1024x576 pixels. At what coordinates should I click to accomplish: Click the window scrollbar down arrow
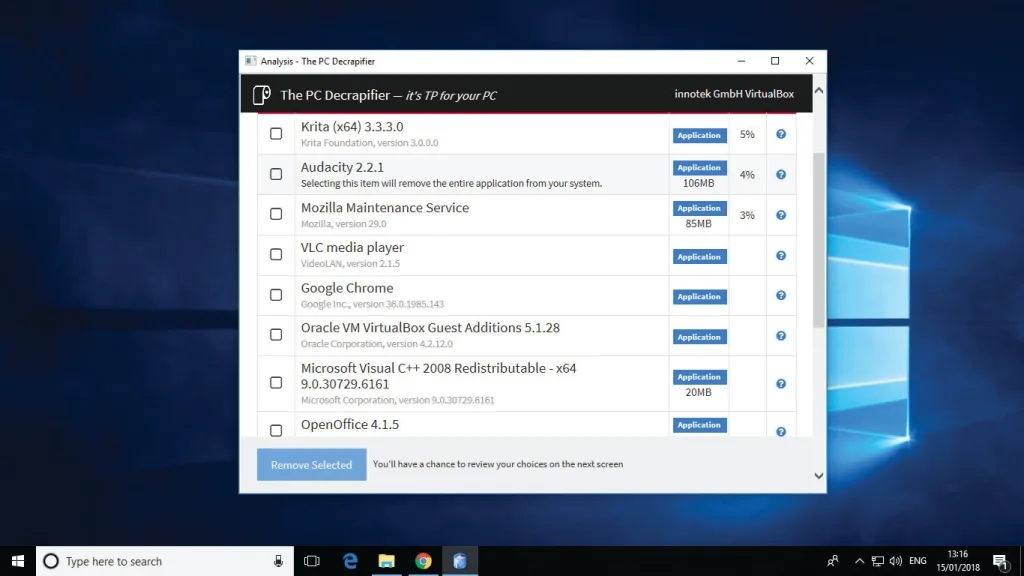coord(819,476)
